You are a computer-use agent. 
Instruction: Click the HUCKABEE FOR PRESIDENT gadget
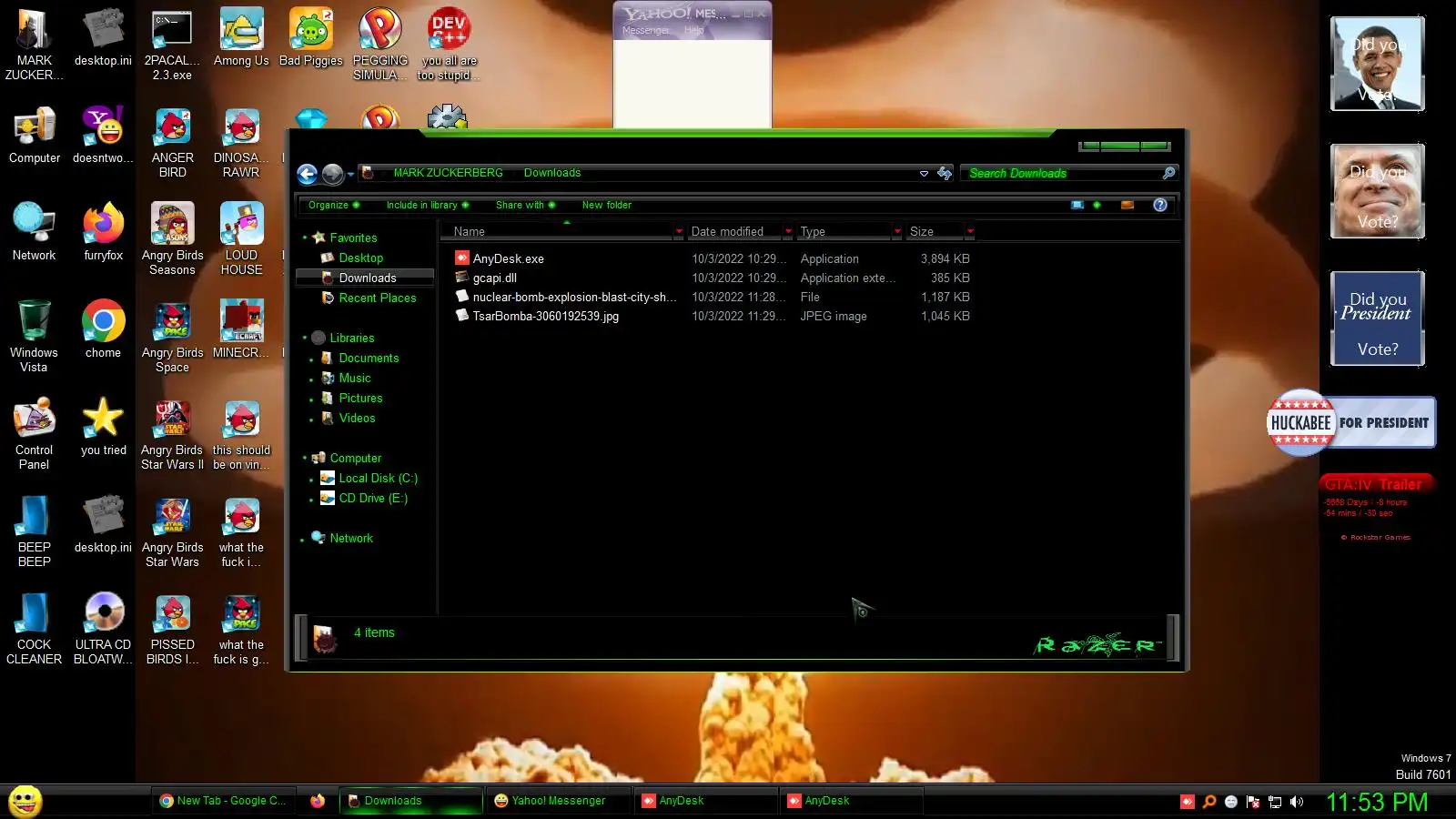(1351, 422)
